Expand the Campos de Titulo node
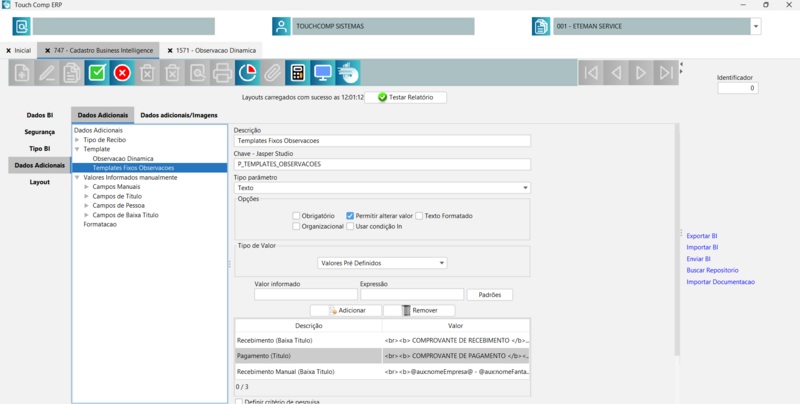This screenshot has width=800, height=404. pyautogui.click(x=87, y=196)
